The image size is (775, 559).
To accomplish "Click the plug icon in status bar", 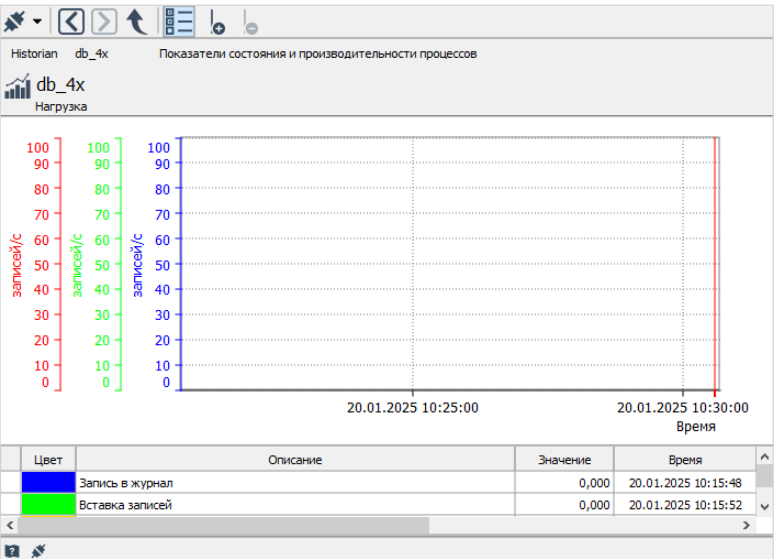I will coord(38,550).
